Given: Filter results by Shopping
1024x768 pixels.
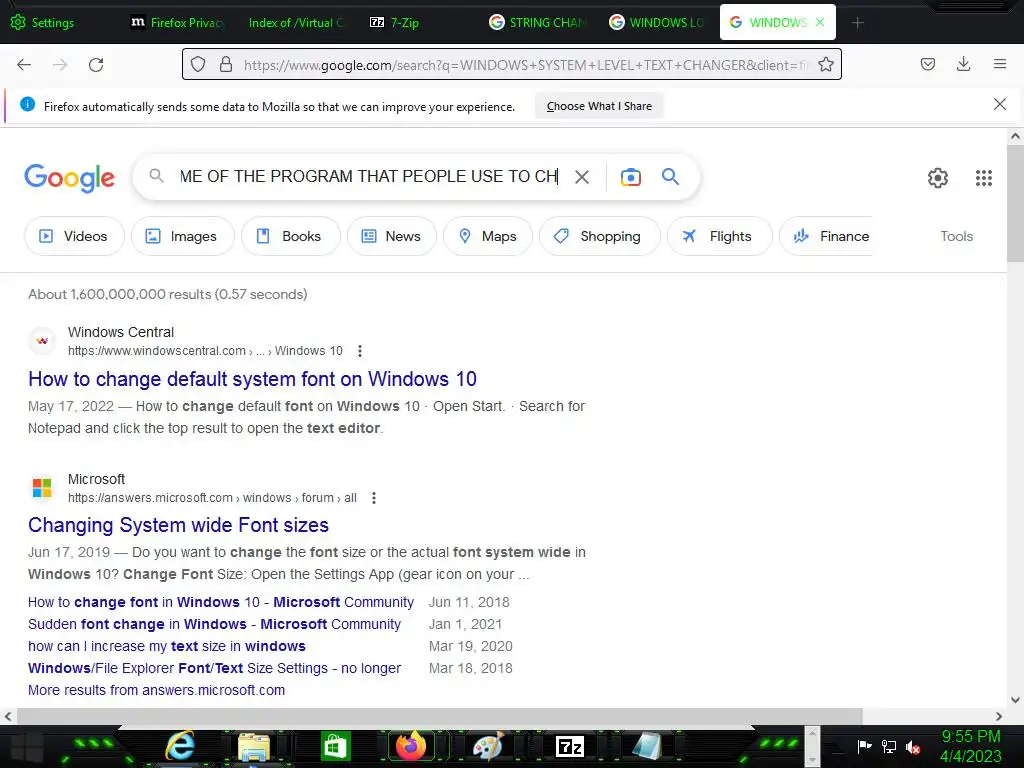Looking at the screenshot, I should (x=600, y=236).
